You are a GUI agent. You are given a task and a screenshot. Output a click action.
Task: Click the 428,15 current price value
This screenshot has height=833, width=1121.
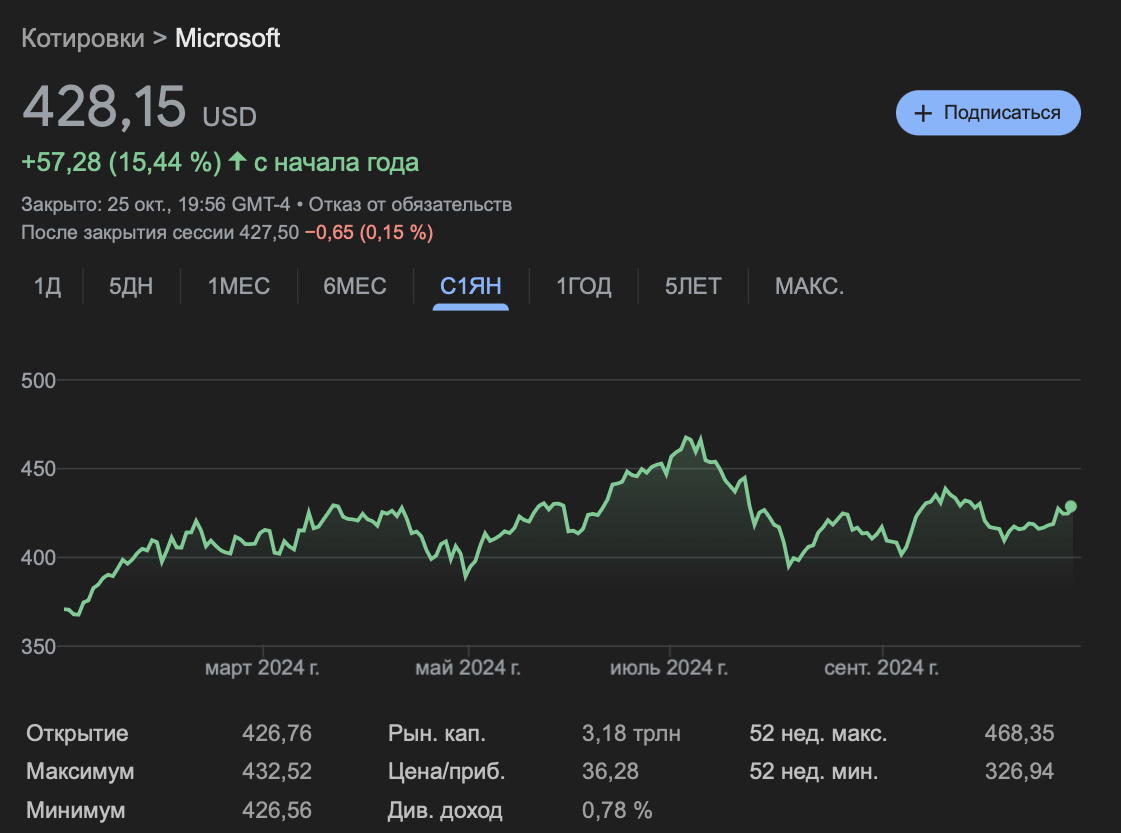click(104, 107)
